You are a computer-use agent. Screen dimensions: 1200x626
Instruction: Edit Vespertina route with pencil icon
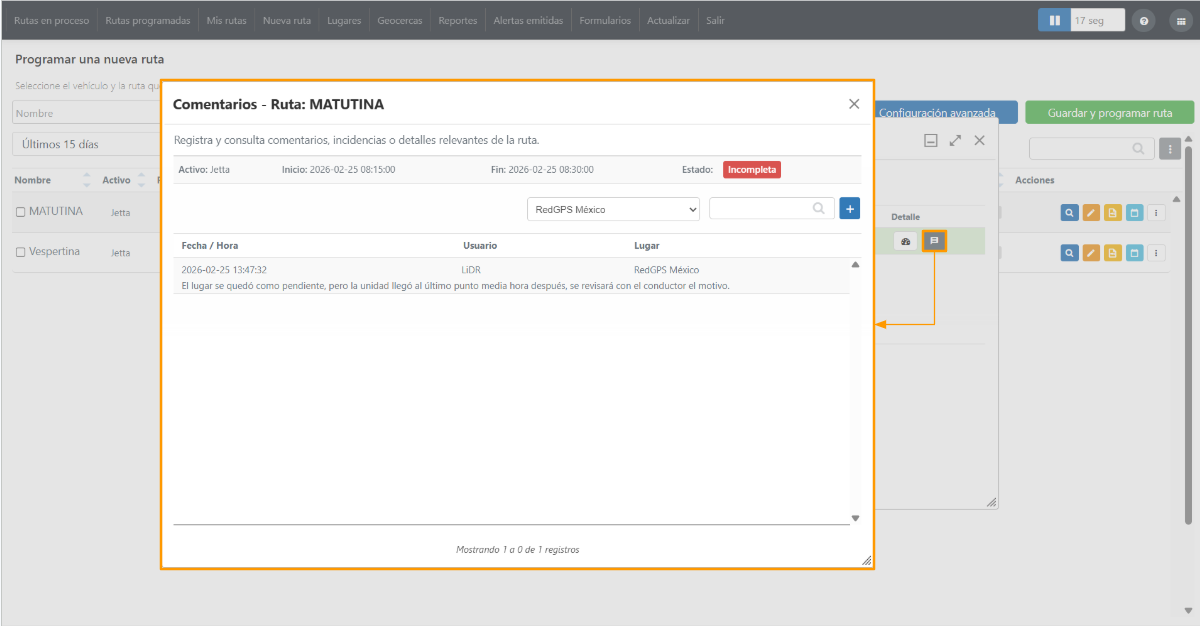[x=1091, y=252]
